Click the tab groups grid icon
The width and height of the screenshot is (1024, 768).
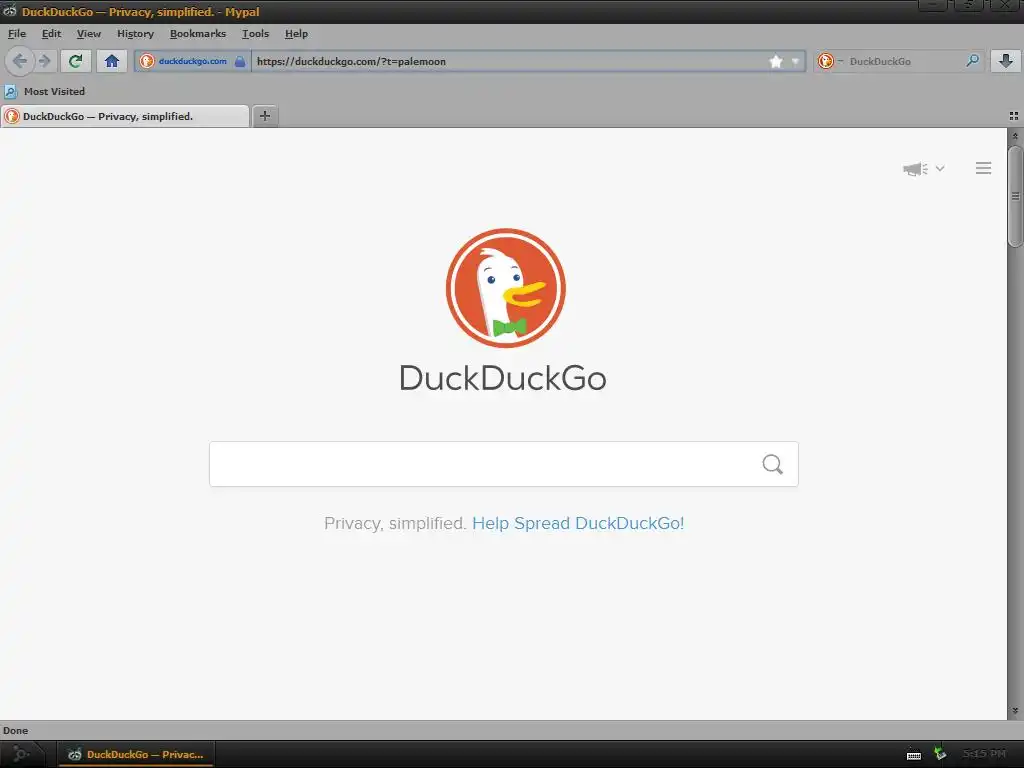click(x=1014, y=116)
